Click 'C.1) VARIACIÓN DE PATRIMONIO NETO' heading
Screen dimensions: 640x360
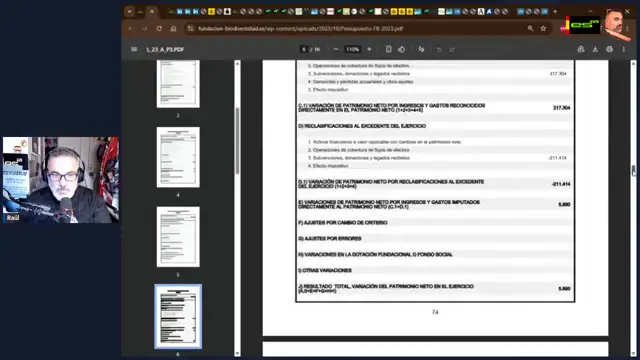tap(392, 108)
